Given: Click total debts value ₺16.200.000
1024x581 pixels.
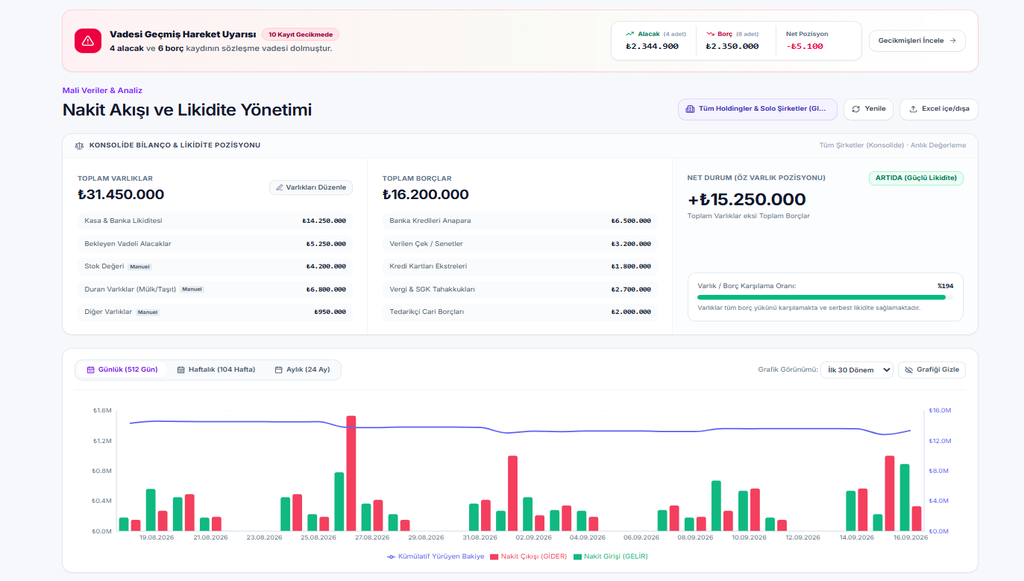Looking at the screenshot, I should 426,195.
